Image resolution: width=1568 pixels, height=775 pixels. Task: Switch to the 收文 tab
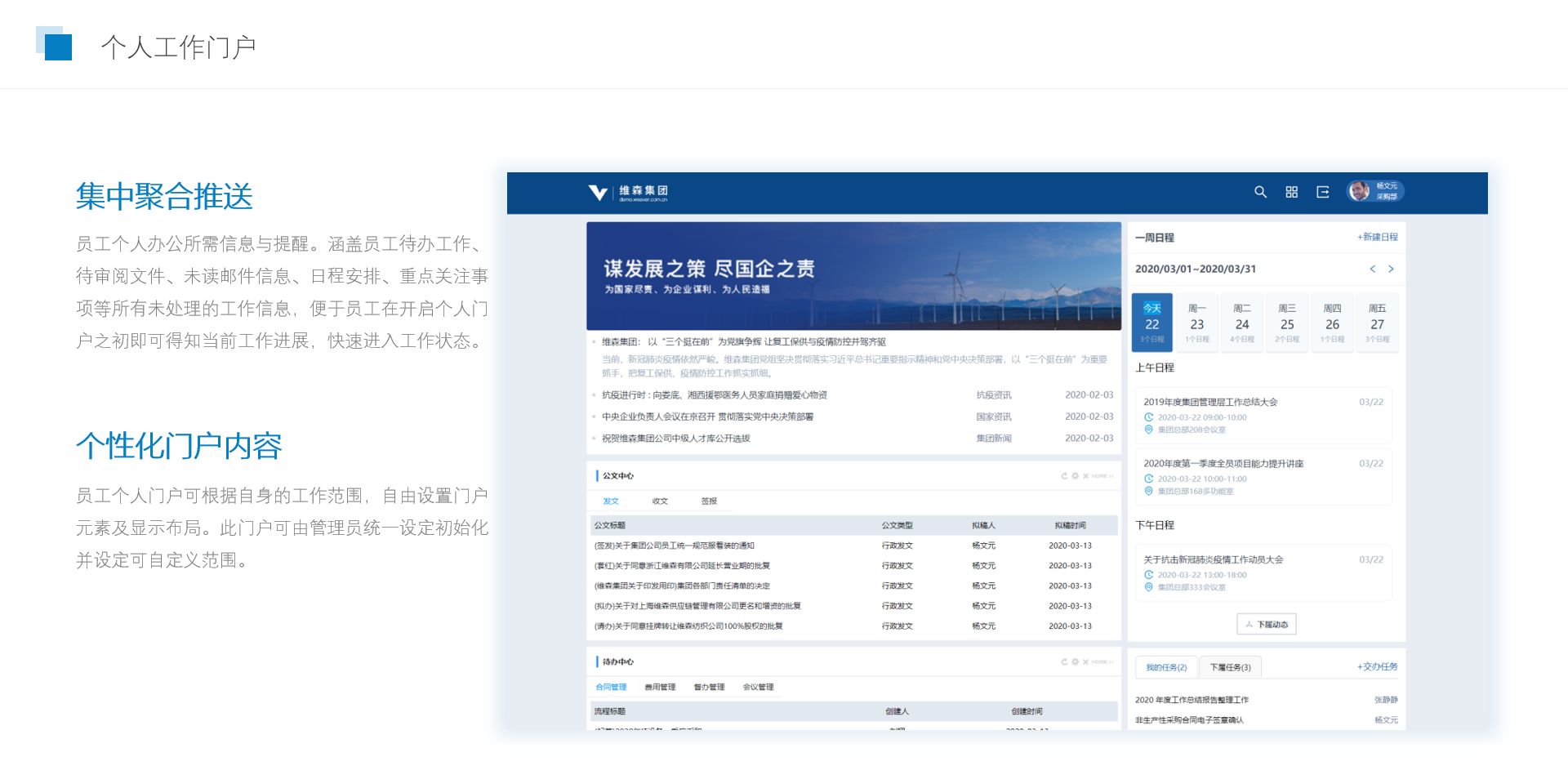tap(660, 501)
